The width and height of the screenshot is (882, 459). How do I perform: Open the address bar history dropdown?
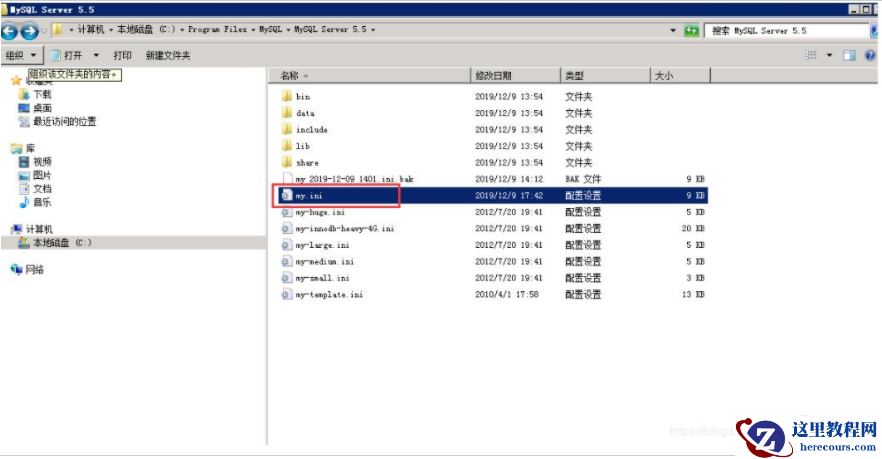click(673, 30)
